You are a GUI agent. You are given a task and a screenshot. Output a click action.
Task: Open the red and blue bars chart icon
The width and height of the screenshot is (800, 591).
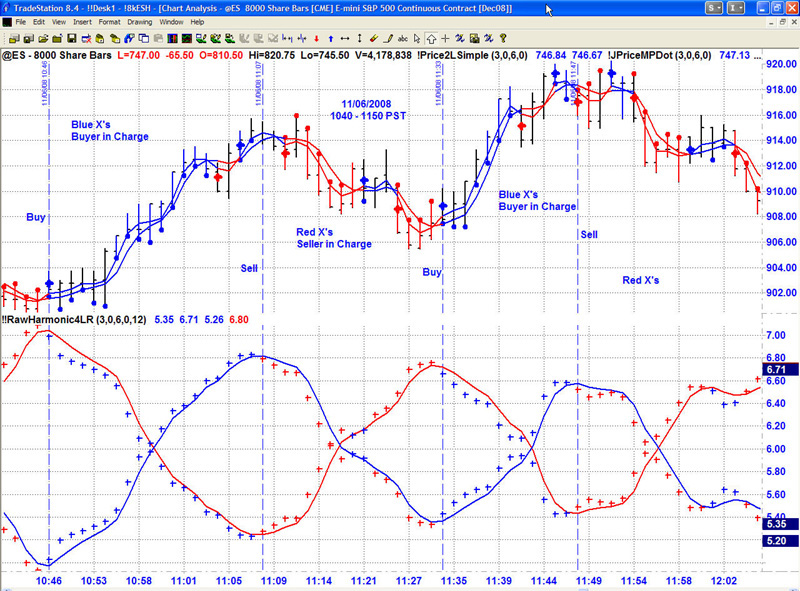[x=172, y=38]
